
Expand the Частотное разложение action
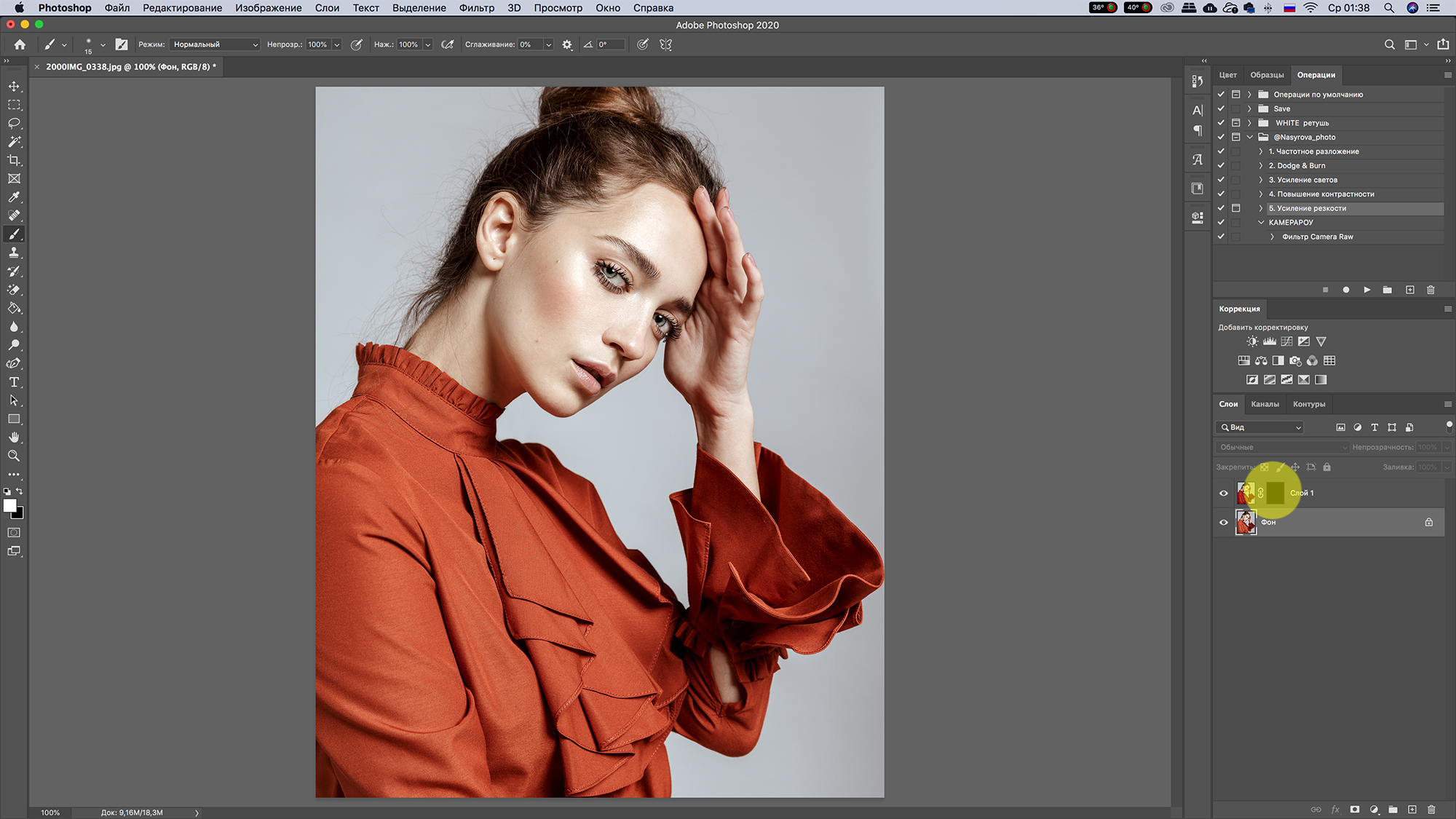point(1261,151)
